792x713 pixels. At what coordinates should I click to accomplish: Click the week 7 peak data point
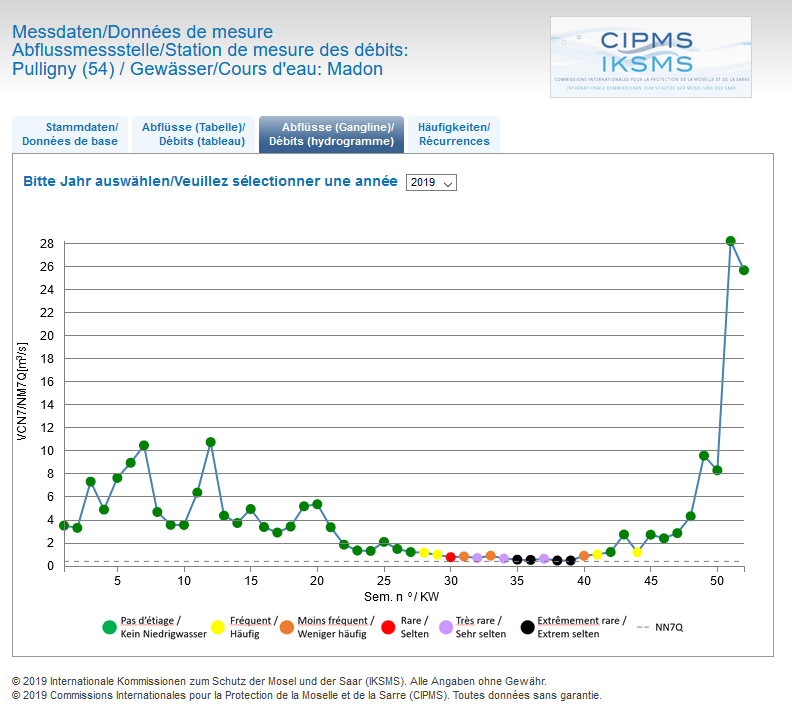(144, 445)
